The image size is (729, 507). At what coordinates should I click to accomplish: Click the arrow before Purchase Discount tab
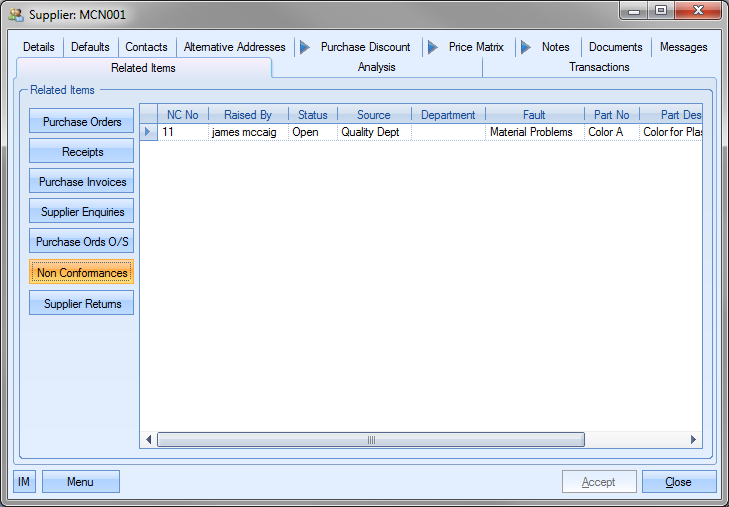[x=303, y=47]
